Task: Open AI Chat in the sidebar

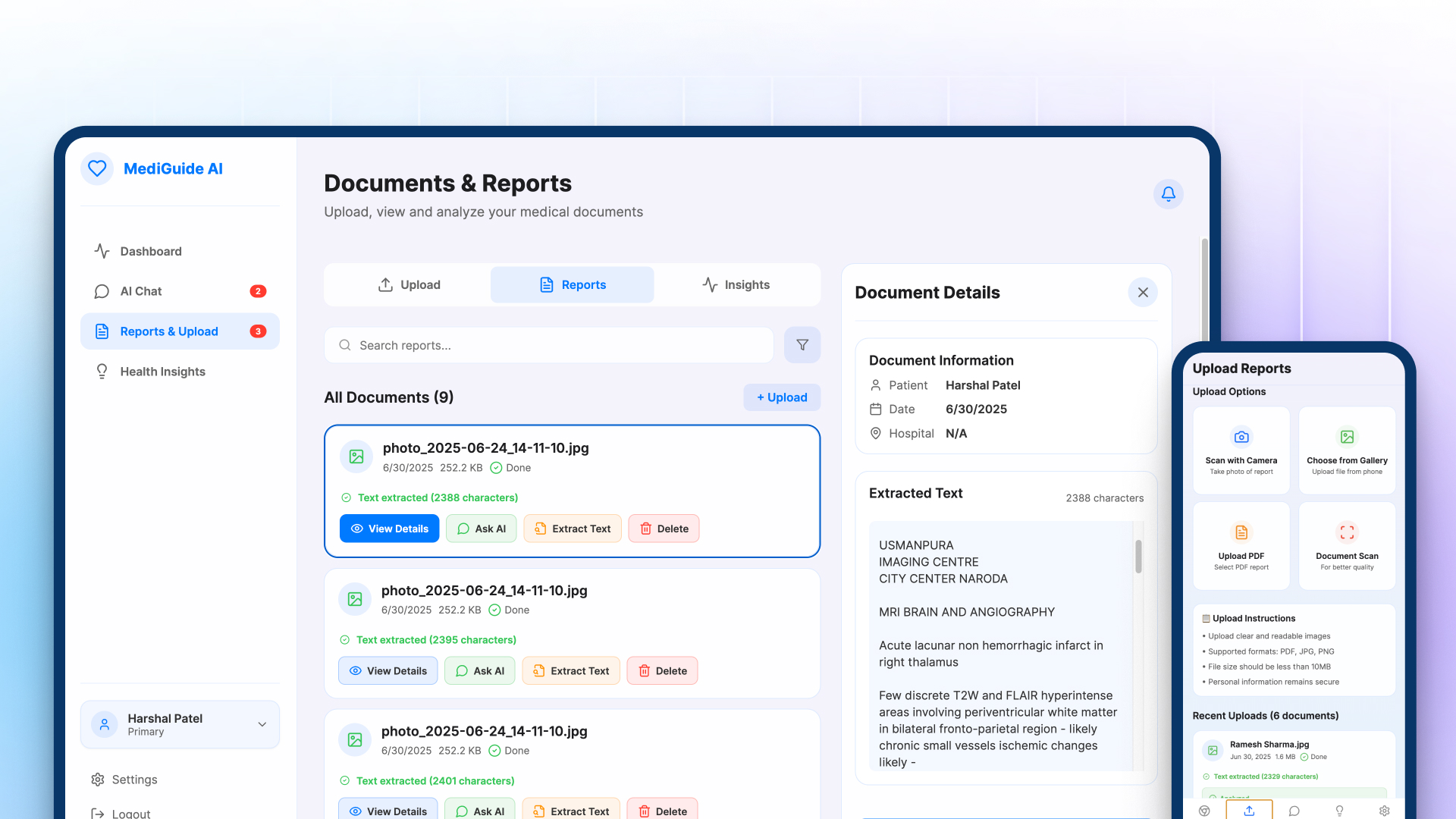Action: pos(141,291)
